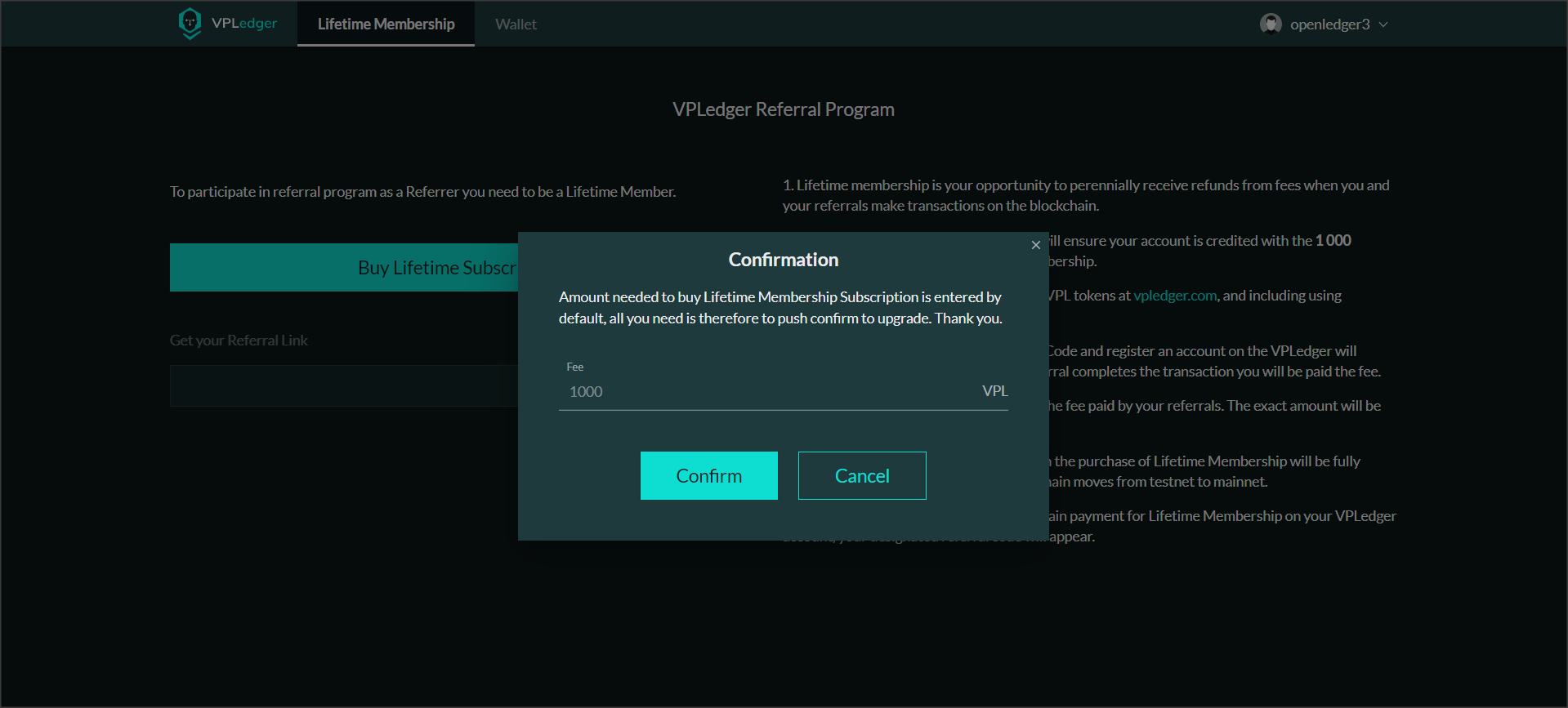This screenshot has height=708, width=1568.
Task: Cancel the membership purchase
Action: click(x=861, y=475)
